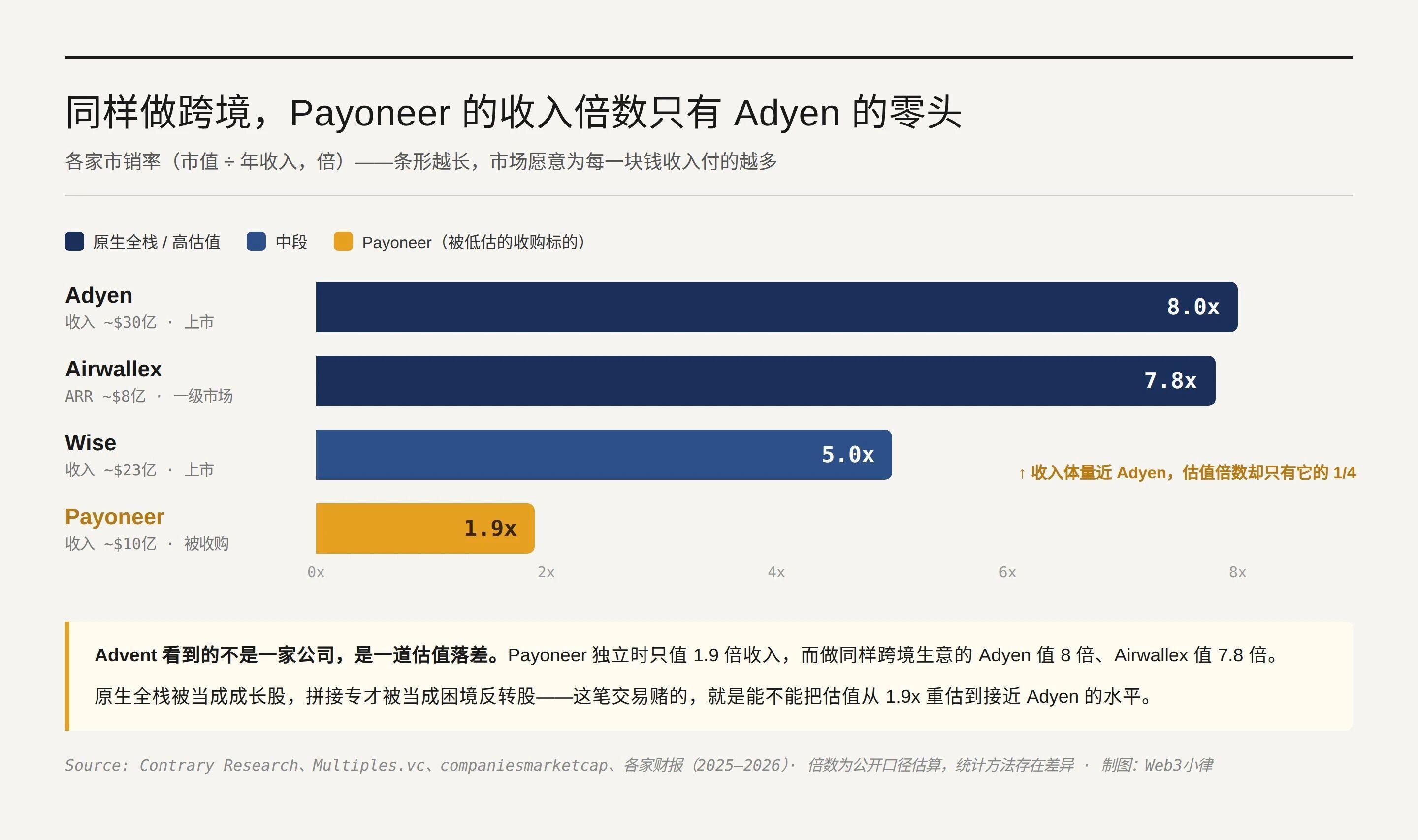Viewport: 1418px width, 840px height.
Task: Click the Airwallex row name
Action: [113, 369]
